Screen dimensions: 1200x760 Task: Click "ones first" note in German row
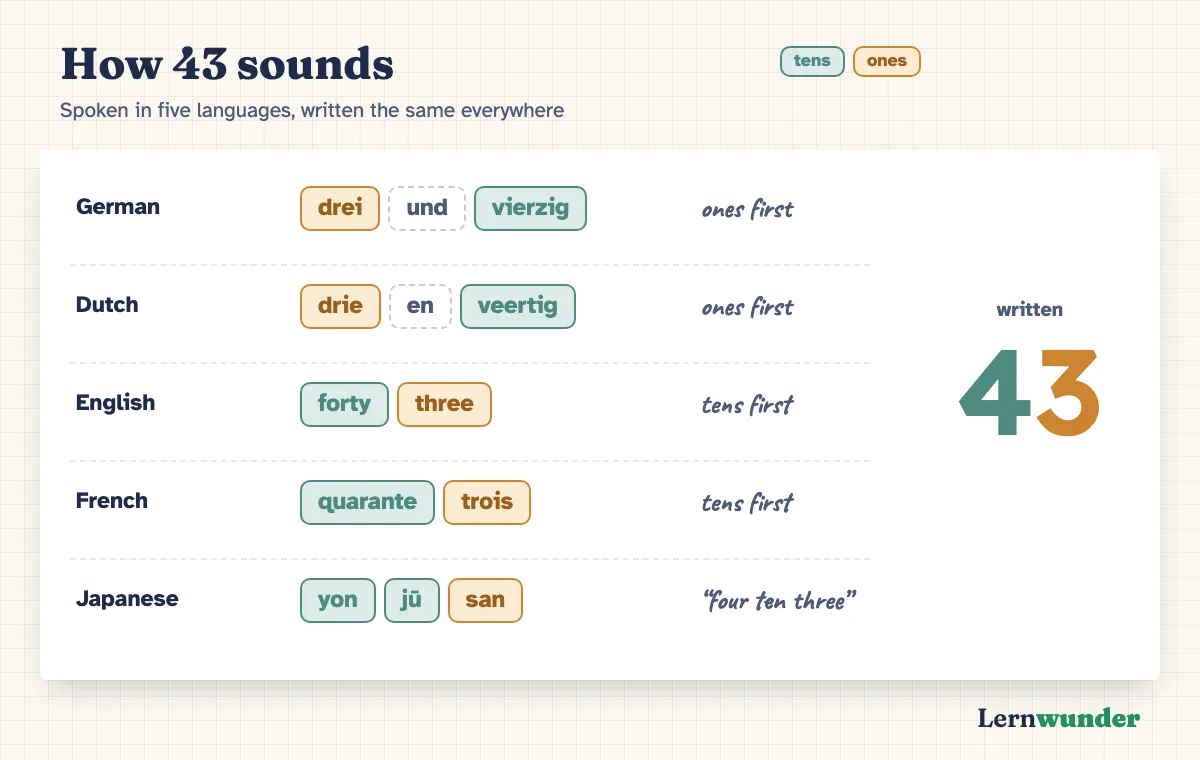(x=747, y=209)
